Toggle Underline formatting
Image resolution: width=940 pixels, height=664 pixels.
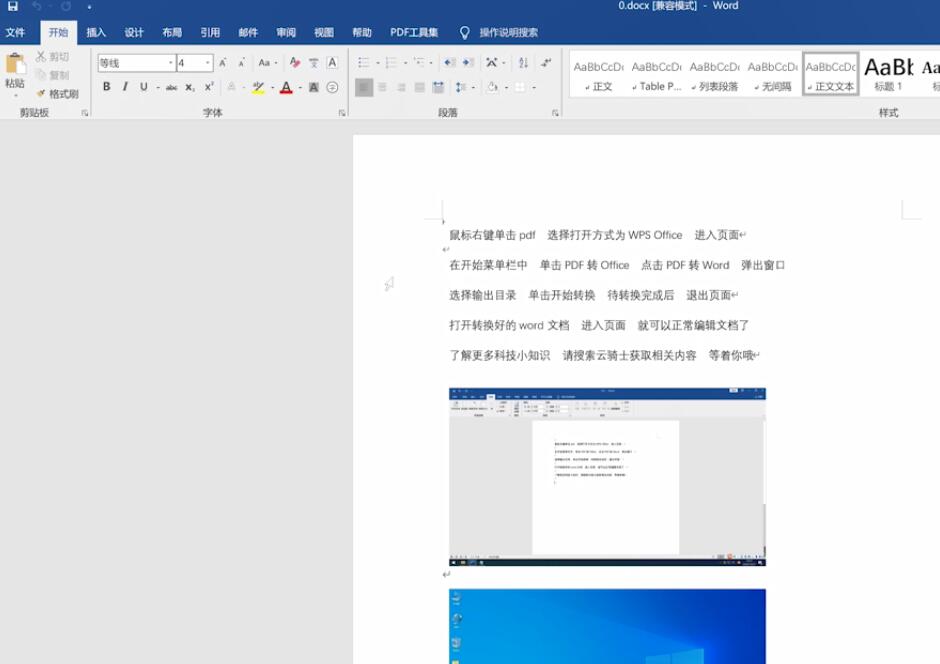[144, 87]
